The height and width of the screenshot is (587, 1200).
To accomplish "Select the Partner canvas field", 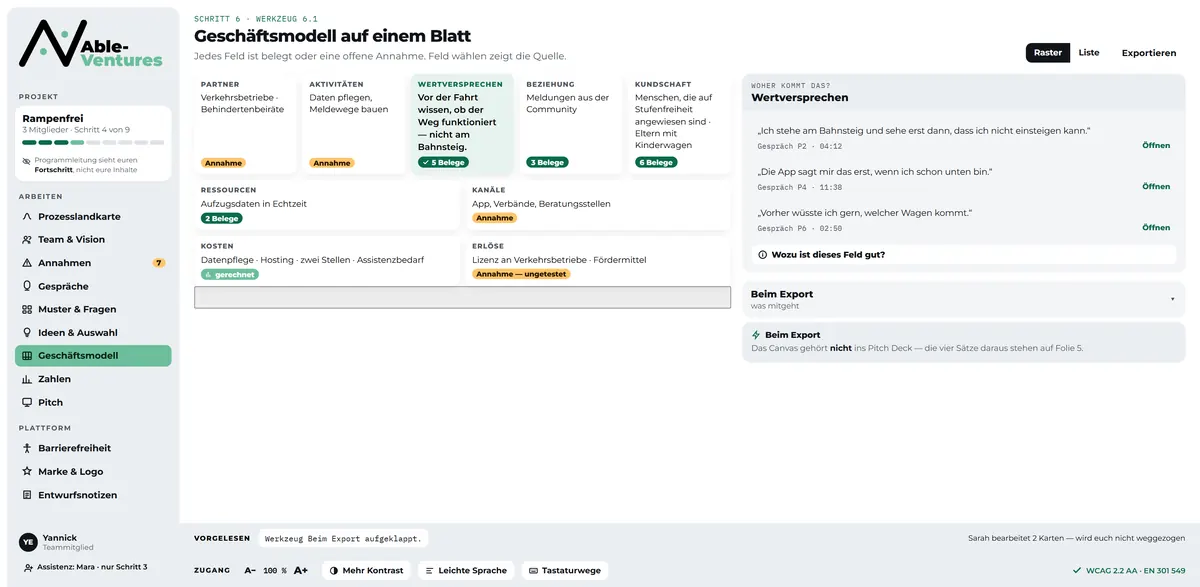I will [x=245, y=124].
